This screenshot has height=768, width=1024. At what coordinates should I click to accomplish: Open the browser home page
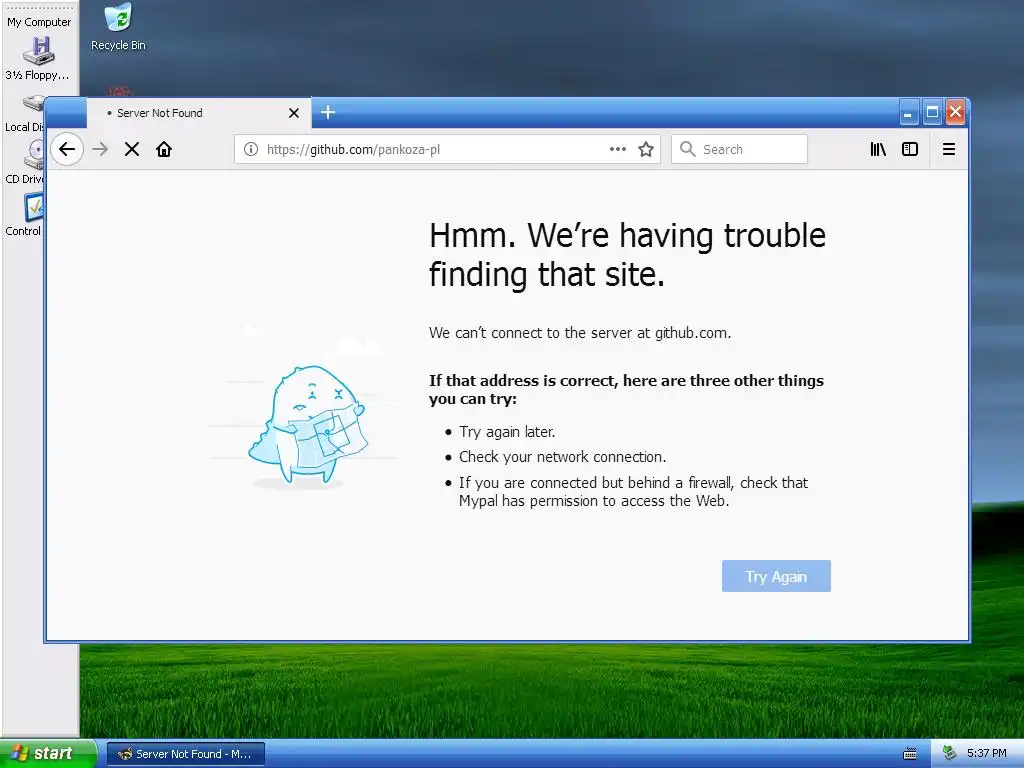pyautogui.click(x=164, y=150)
